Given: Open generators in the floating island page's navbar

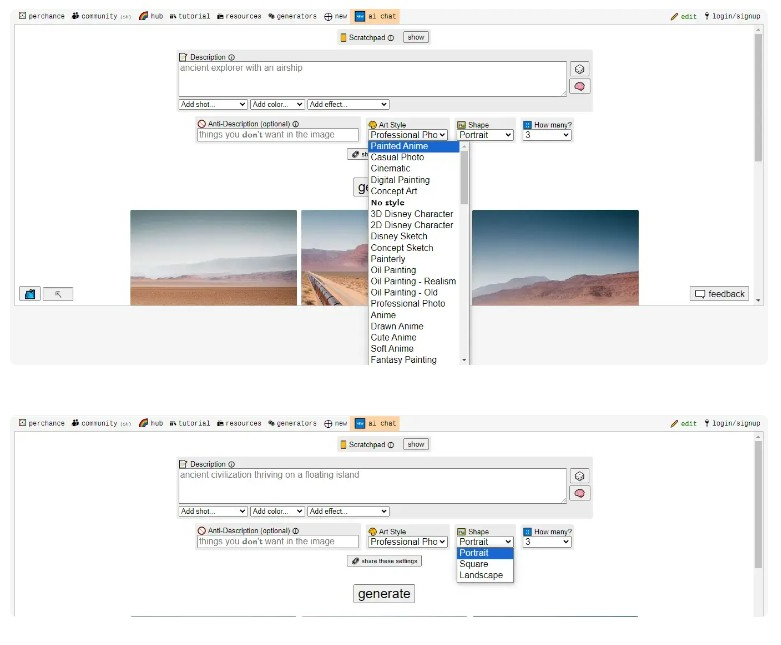Looking at the screenshot, I should (x=292, y=423).
